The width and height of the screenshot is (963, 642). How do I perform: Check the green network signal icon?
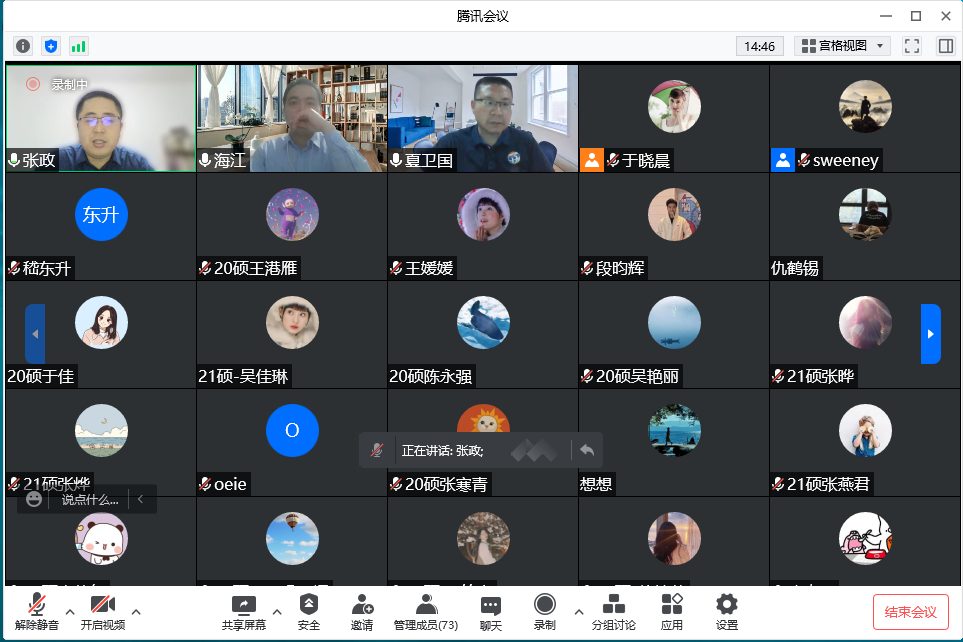(x=78, y=46)
